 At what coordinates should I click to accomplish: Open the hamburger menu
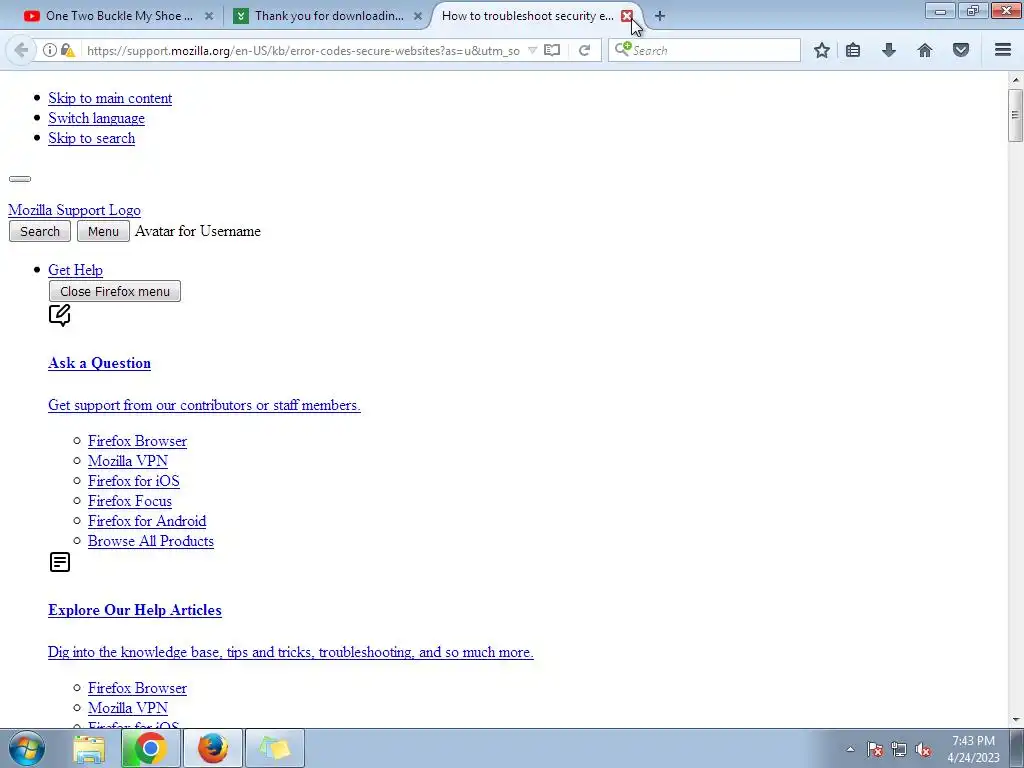point(1003,50)
